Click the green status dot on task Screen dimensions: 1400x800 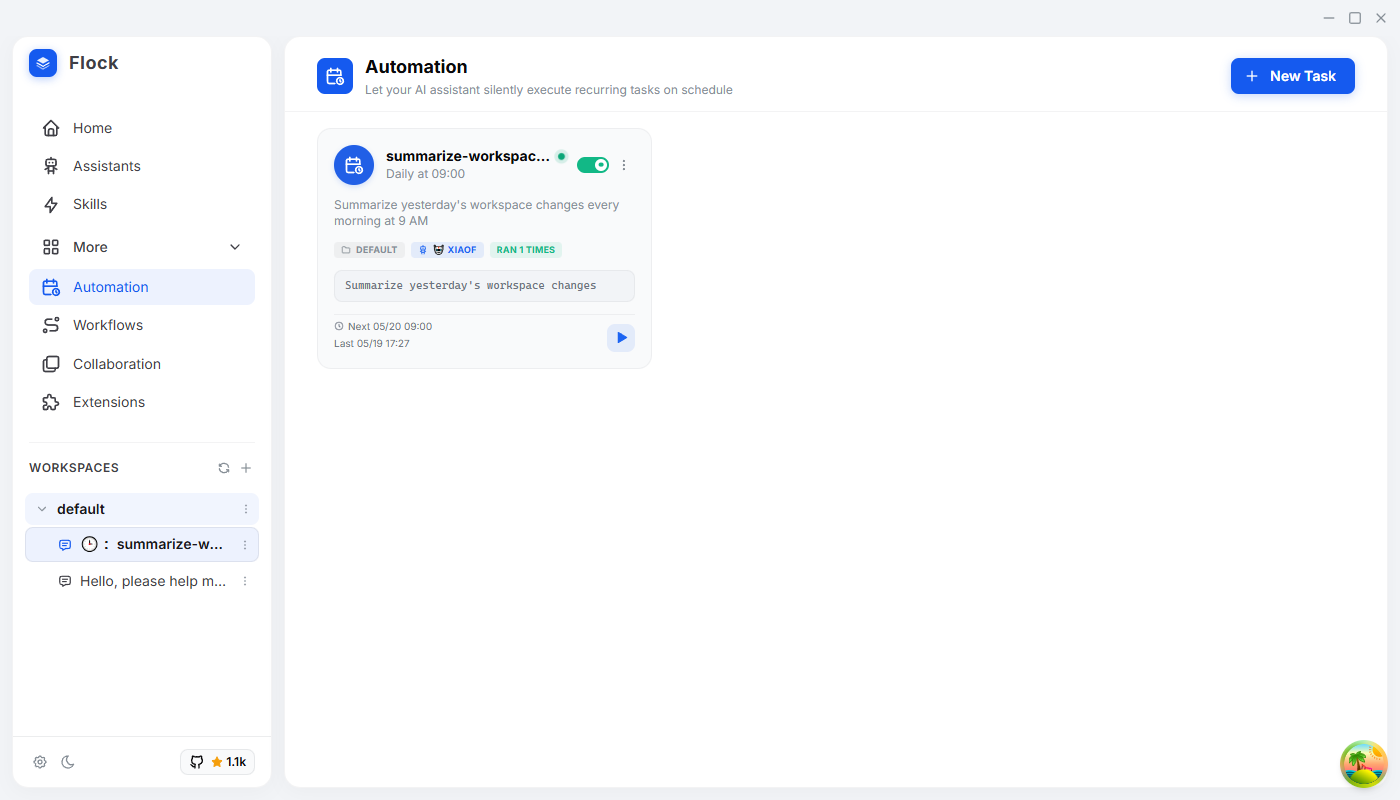[x=562, y=156]
